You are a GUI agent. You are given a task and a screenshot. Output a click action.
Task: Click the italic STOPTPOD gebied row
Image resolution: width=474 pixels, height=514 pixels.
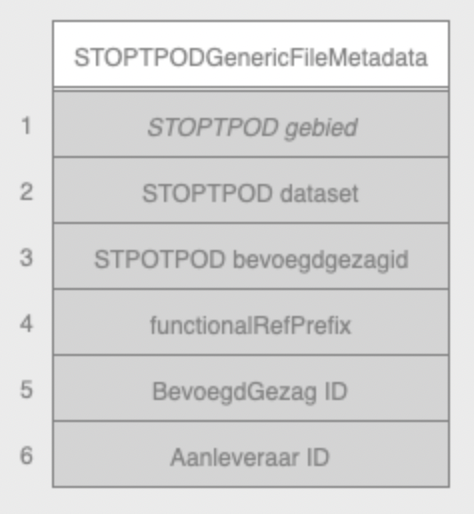click(x=251, y=124)
